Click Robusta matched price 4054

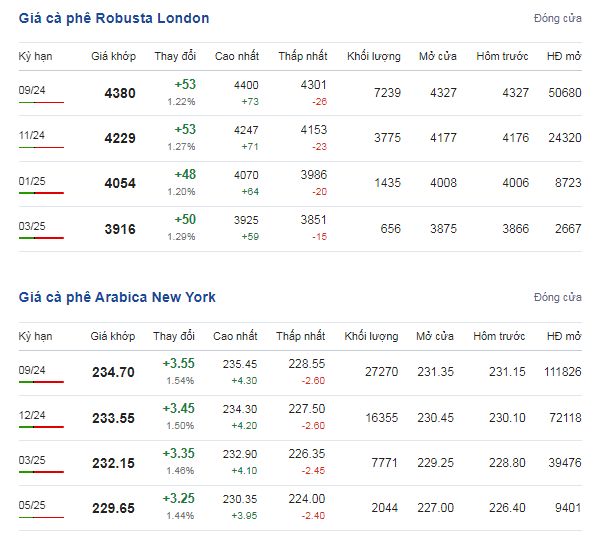pyautogui.click(x=120, y=183)
